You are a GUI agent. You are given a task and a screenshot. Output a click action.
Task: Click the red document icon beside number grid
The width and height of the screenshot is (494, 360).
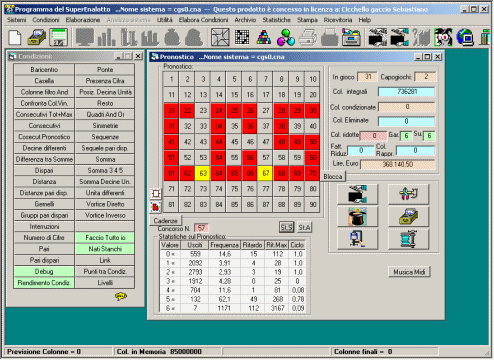[x=156, y=207]
